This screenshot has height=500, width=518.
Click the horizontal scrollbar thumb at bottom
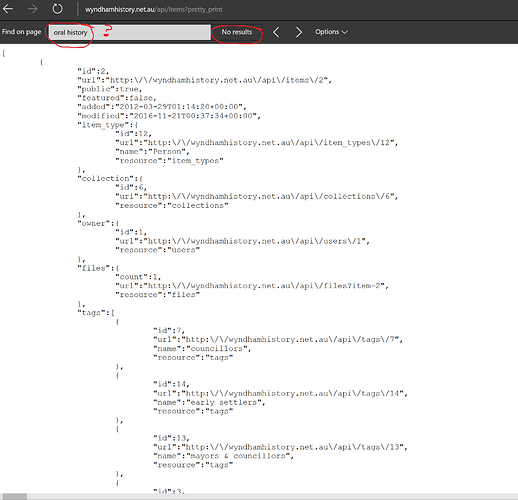point(15,497)
